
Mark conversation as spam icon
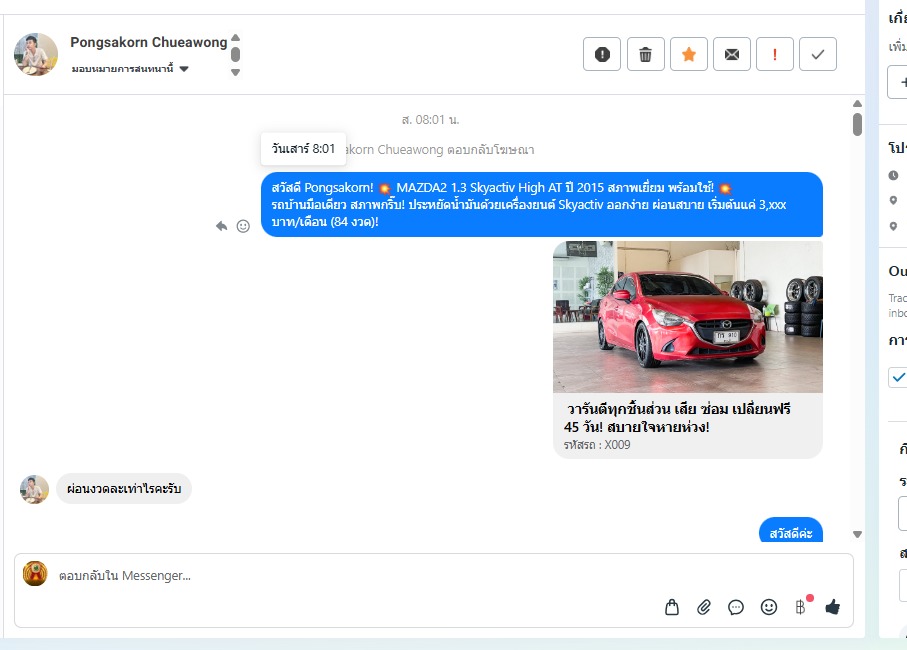pos(602,54)
